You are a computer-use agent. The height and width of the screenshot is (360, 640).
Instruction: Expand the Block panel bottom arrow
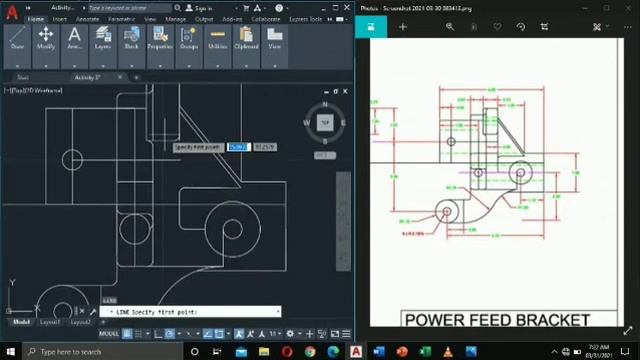tap(131, 66)
